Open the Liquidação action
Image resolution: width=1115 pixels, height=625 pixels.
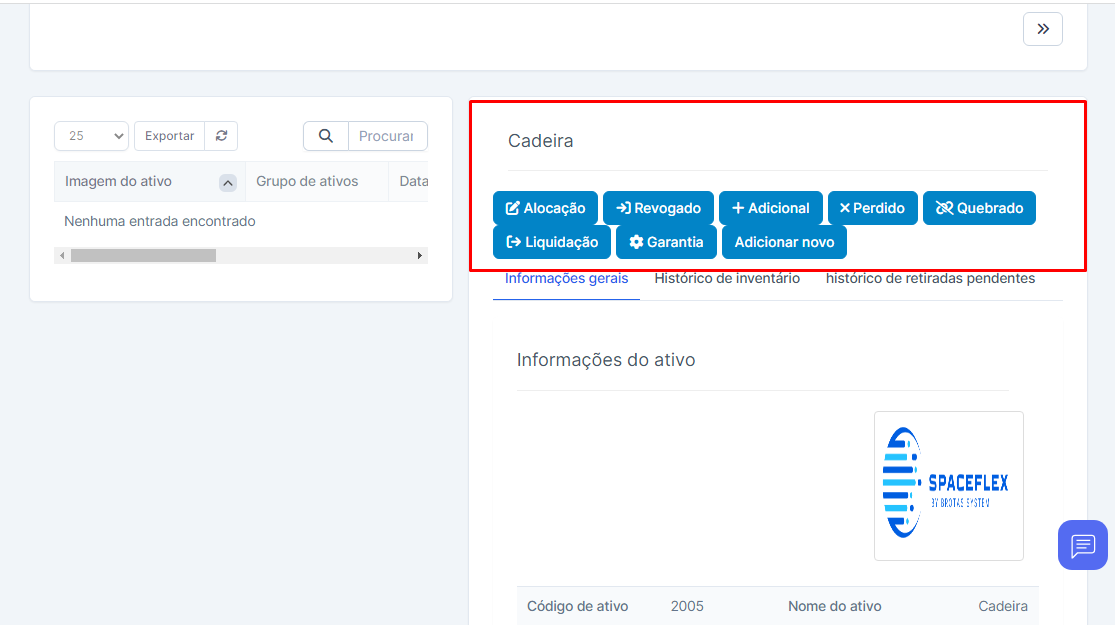pyautogui.click(x=551, y=242)
